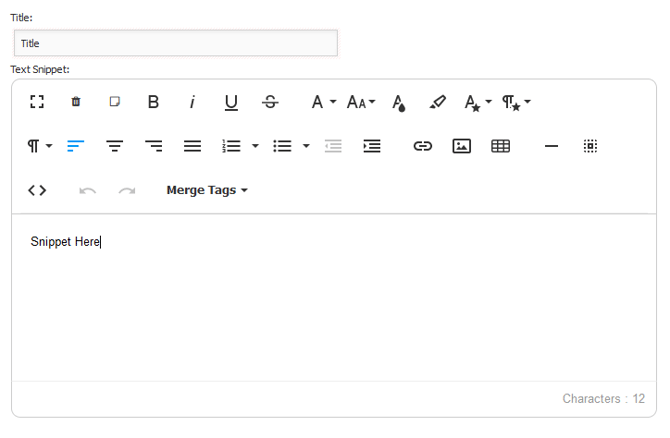Click the Title input field
This screenshot has width=670, height=438.
(176, 43)
